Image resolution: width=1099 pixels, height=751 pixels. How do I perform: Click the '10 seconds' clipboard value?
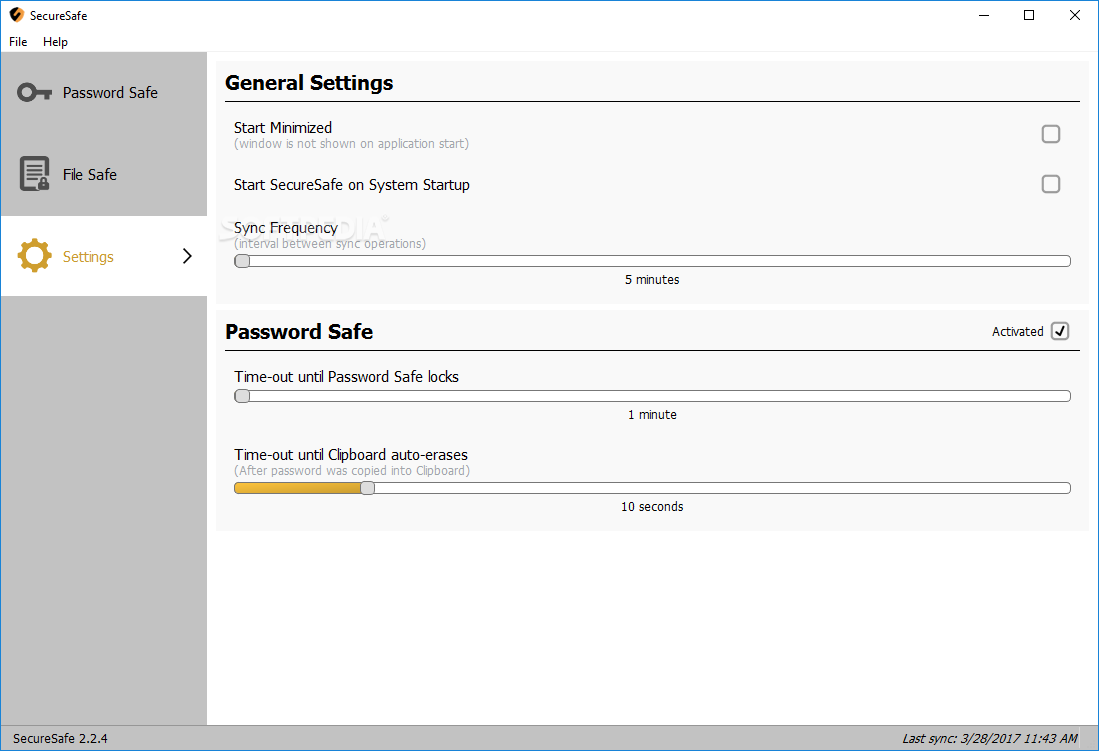click(652, 507)
